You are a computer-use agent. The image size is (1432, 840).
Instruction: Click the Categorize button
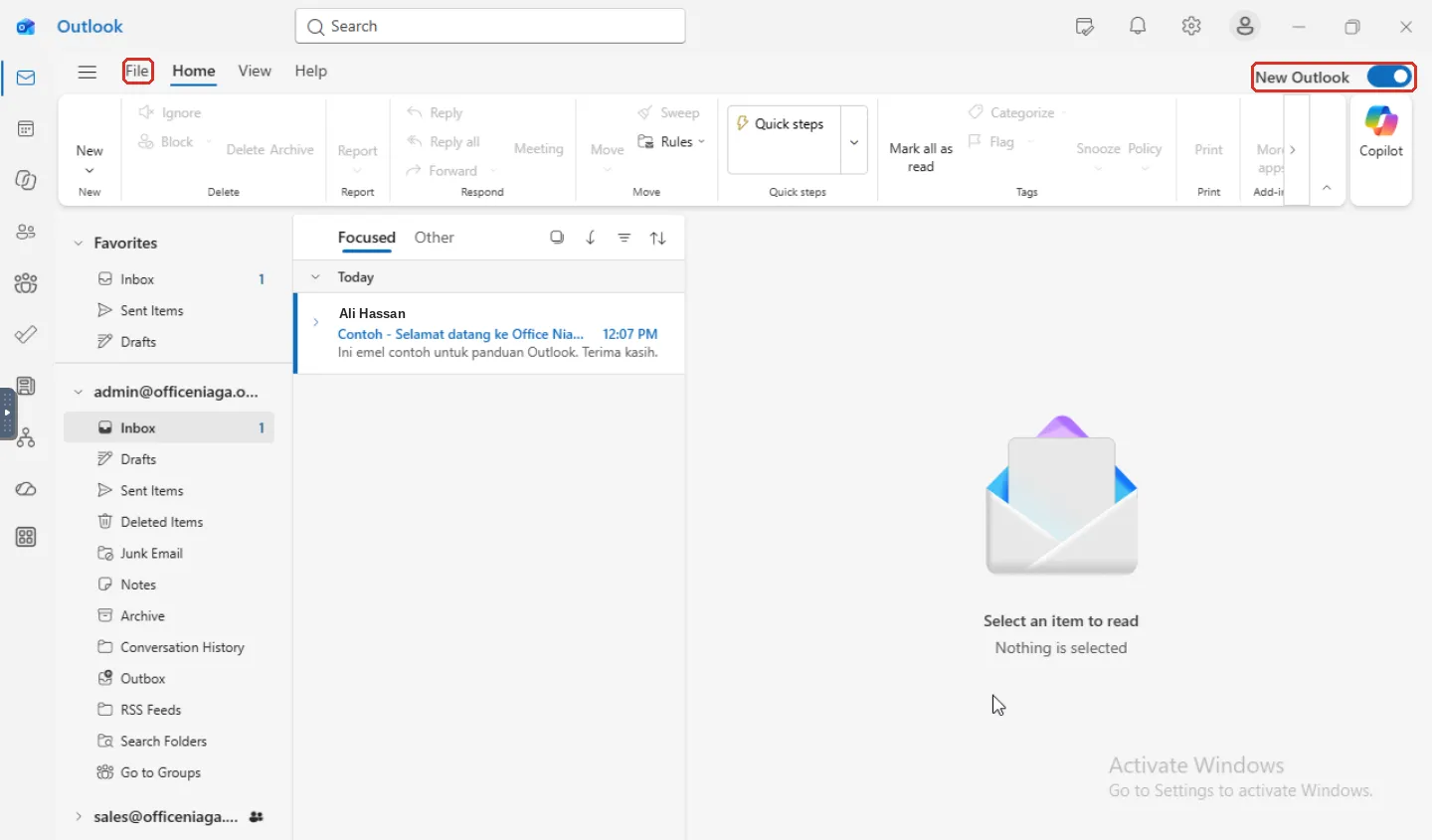click(x=1014, y=113)
